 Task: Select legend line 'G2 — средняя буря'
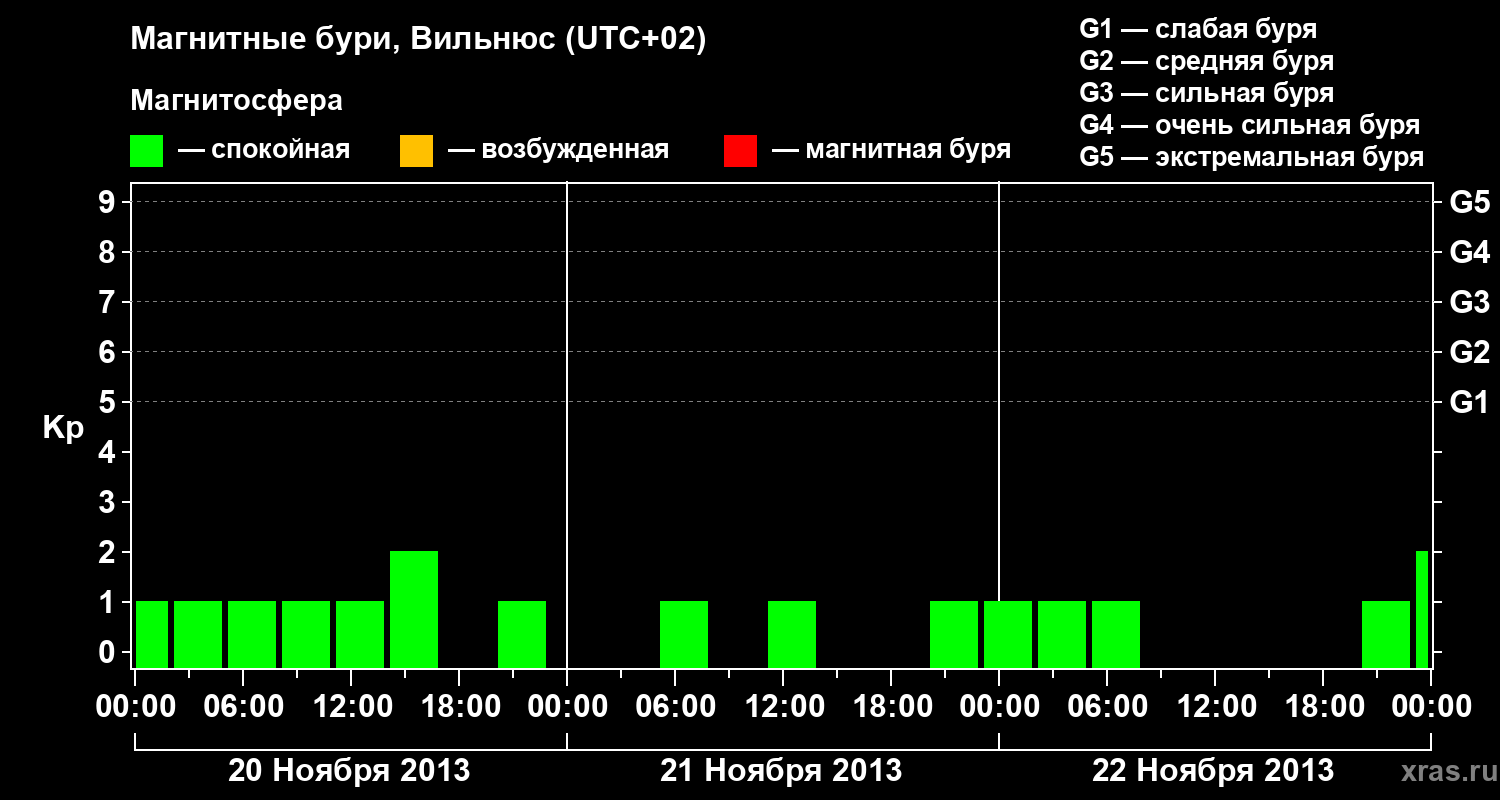point(1206,61)
